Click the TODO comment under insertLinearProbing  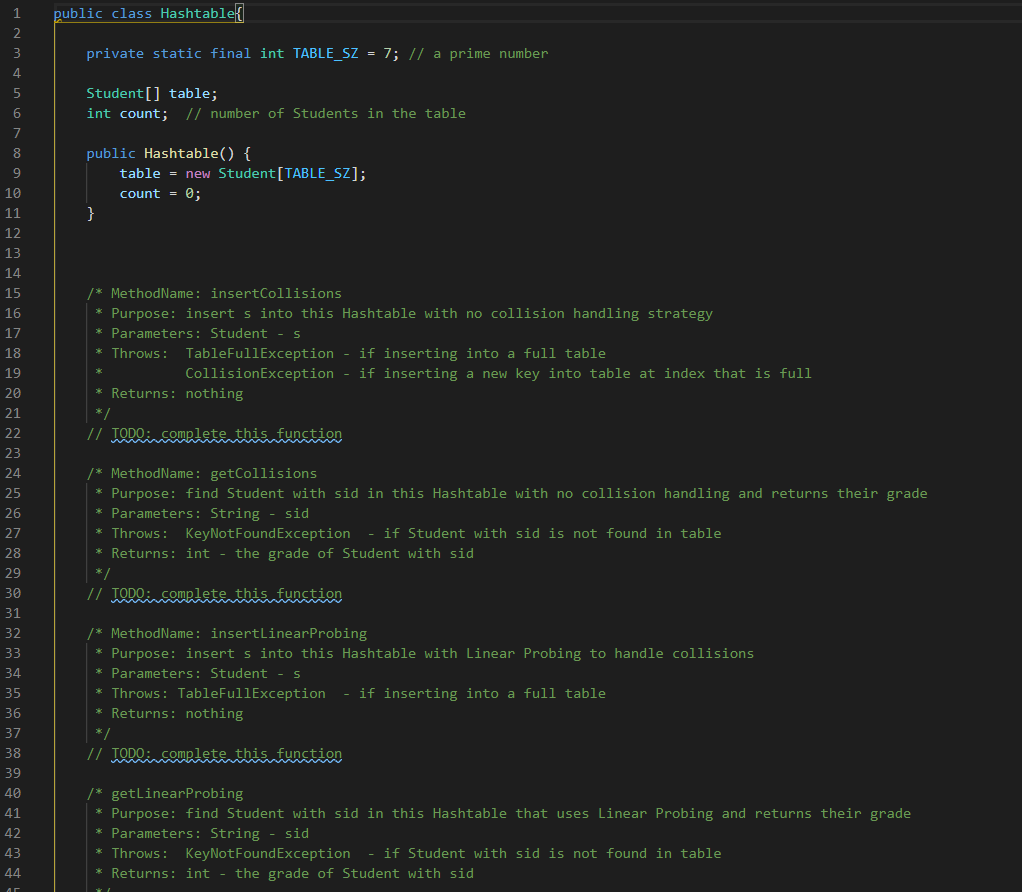tap(226, 753)
